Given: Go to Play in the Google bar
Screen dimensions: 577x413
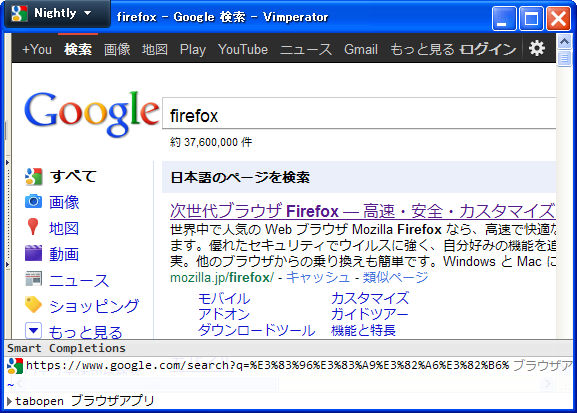Looking at the screenshot, I should pos(193,49).
